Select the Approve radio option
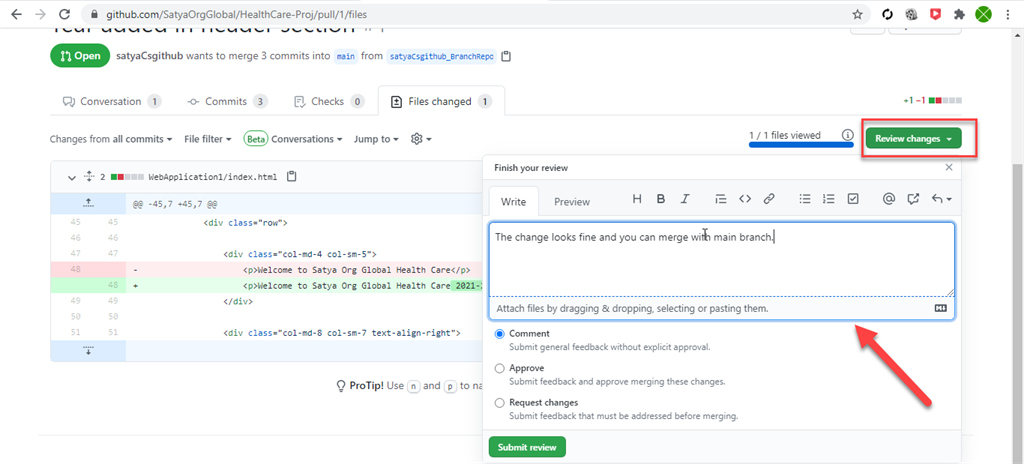This screenshot has width=1024, height=464. coord(500,369)
